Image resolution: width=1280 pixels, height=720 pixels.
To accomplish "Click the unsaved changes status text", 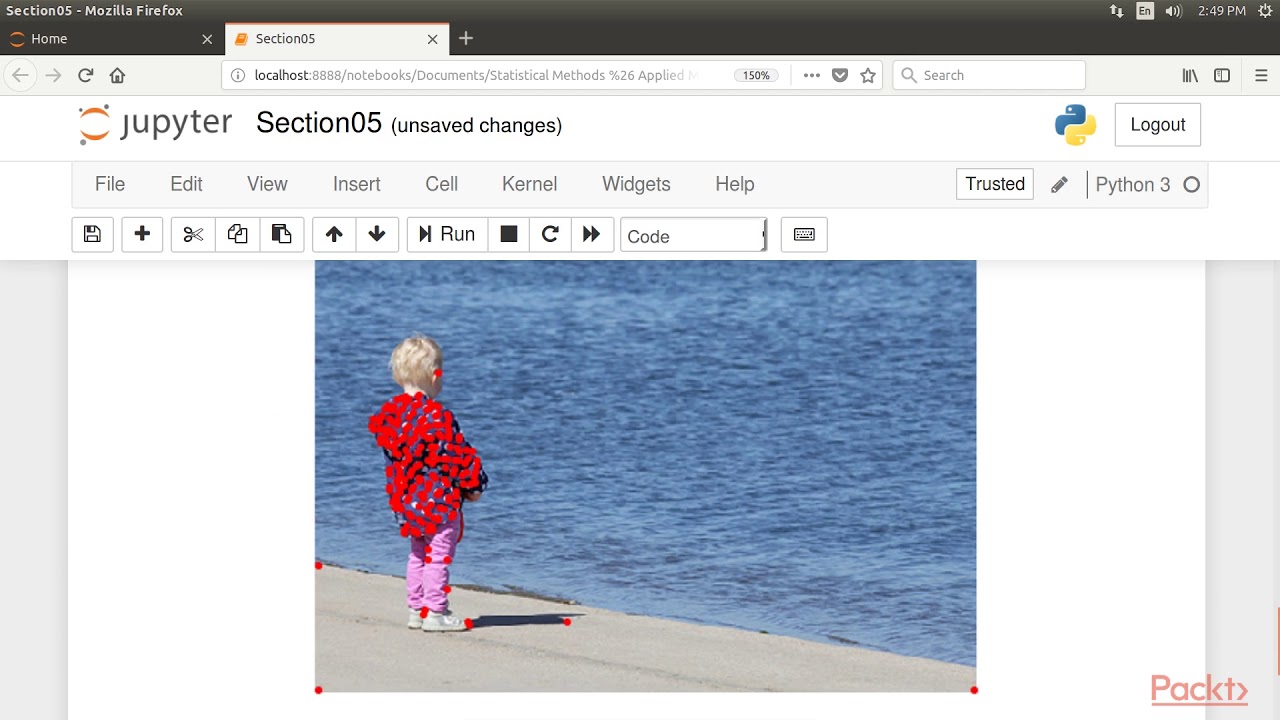I will (x=476, y=126).
